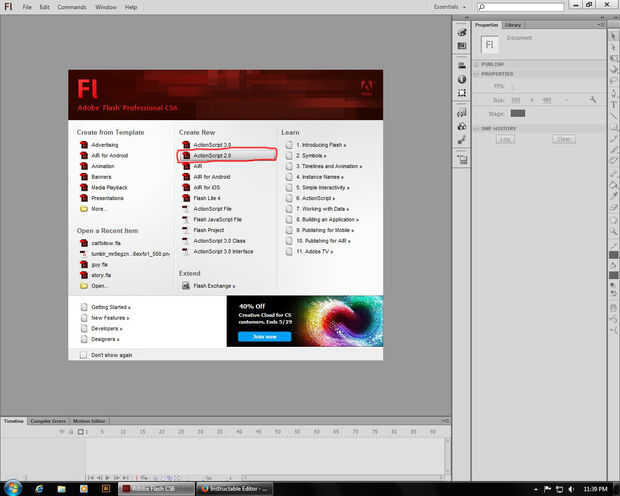Open Windows Start button
The height and width of the screenshot is (496, 620).
tap(12, 488)
